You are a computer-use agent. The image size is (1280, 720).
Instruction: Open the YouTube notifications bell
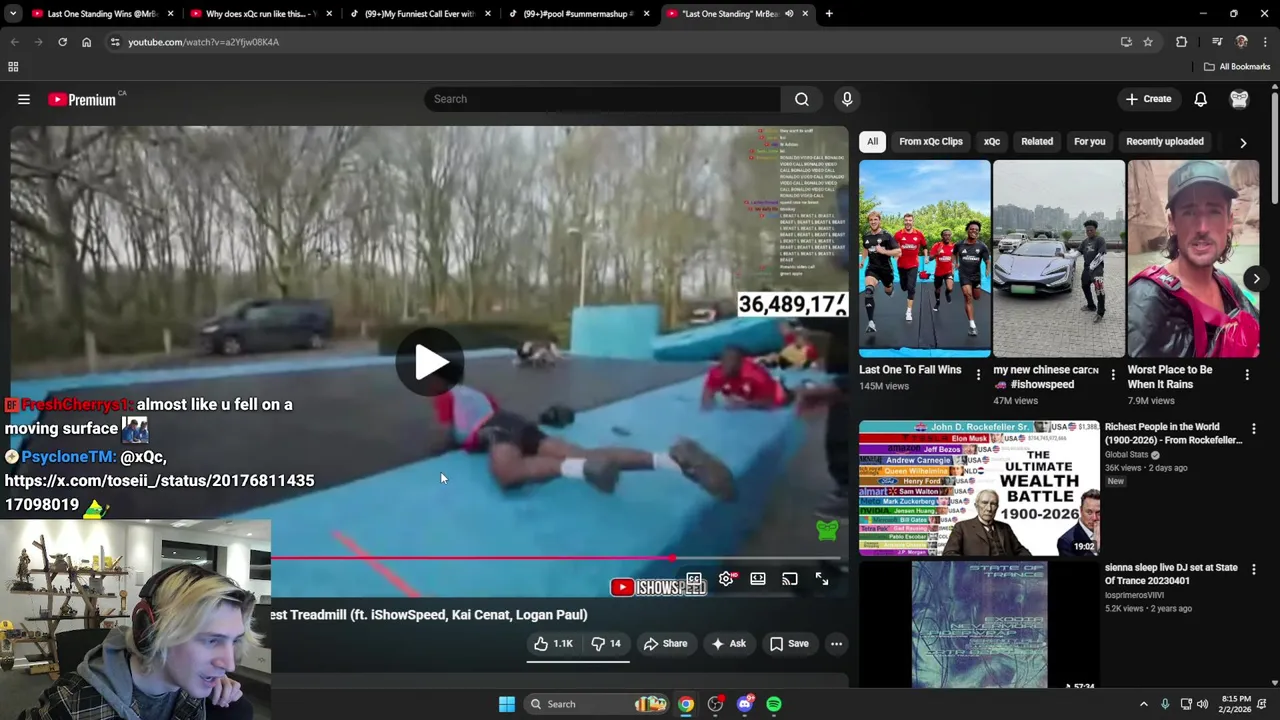coord(1200,99)
